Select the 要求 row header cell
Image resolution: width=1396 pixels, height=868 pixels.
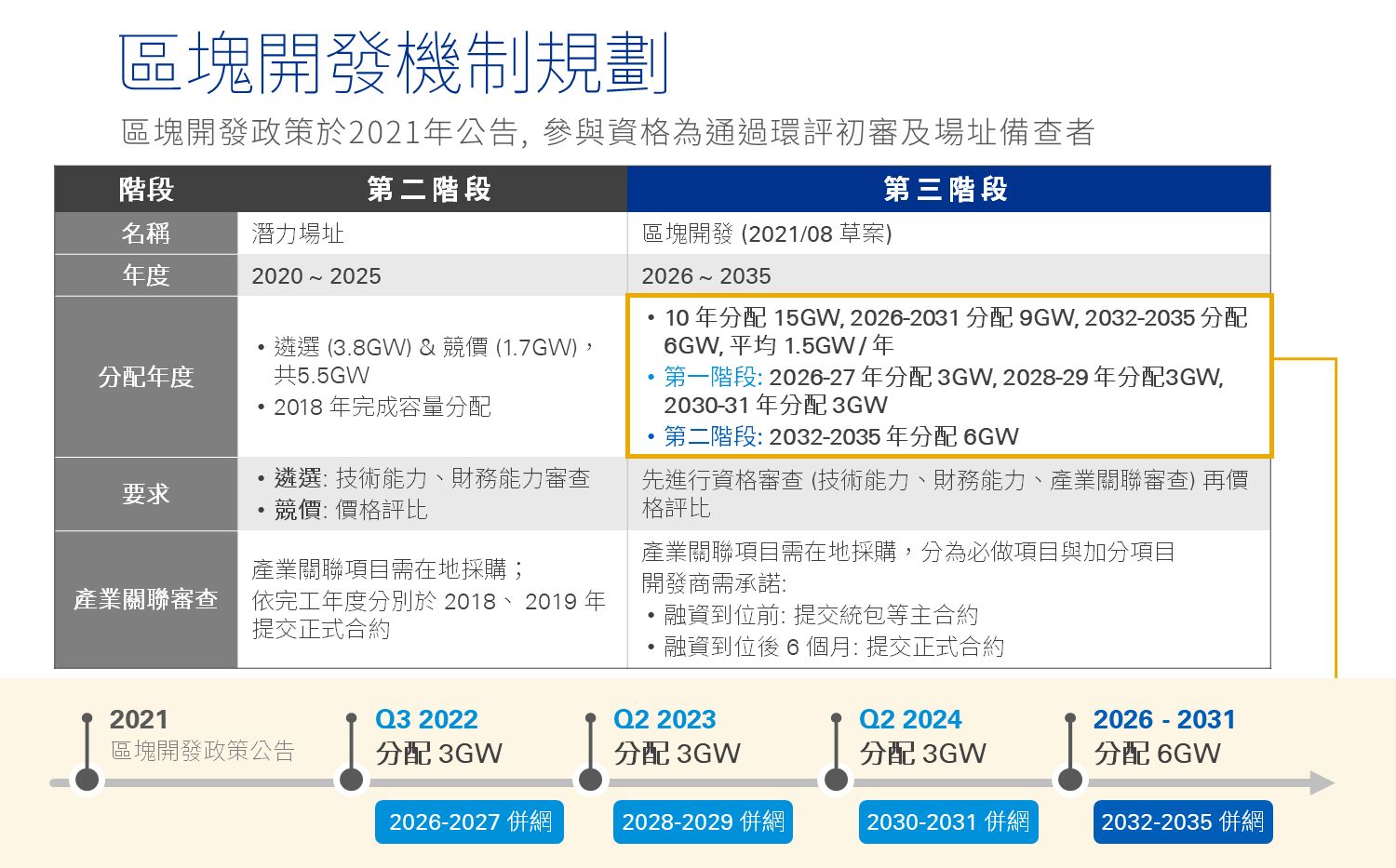coord(146,494)
